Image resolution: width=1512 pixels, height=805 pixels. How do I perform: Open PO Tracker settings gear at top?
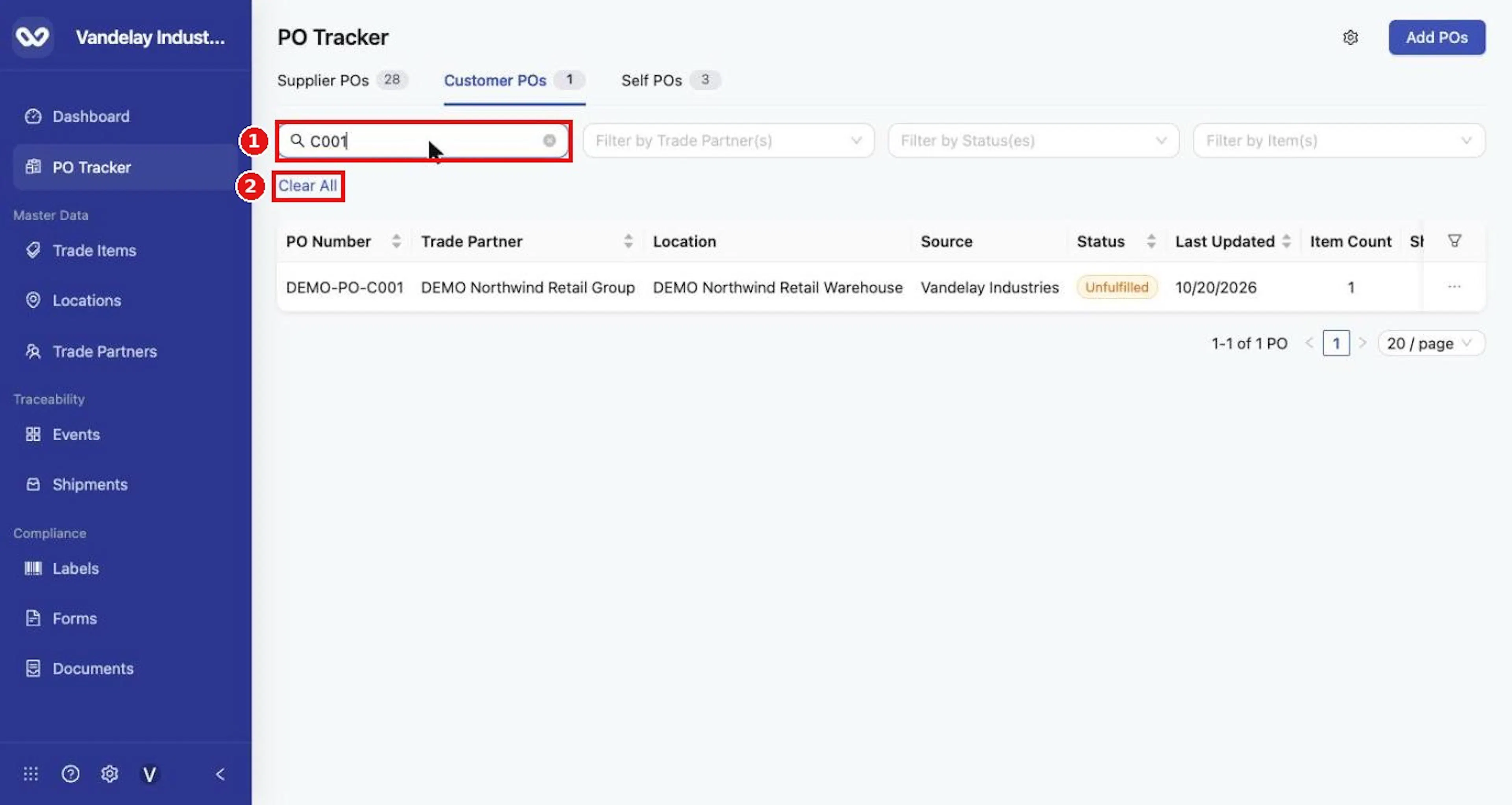[1350, 37]
